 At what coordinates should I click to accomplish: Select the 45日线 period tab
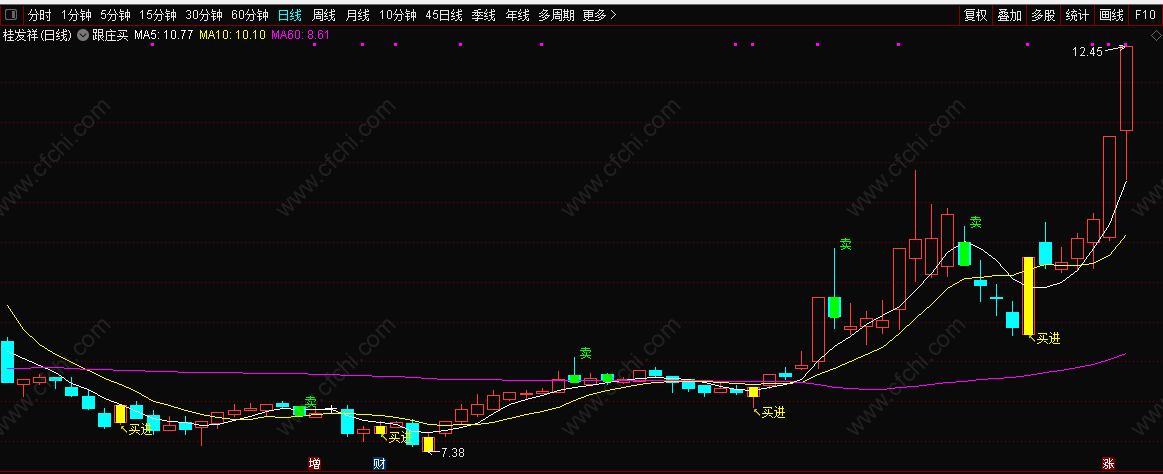click(x=444, y=15)
